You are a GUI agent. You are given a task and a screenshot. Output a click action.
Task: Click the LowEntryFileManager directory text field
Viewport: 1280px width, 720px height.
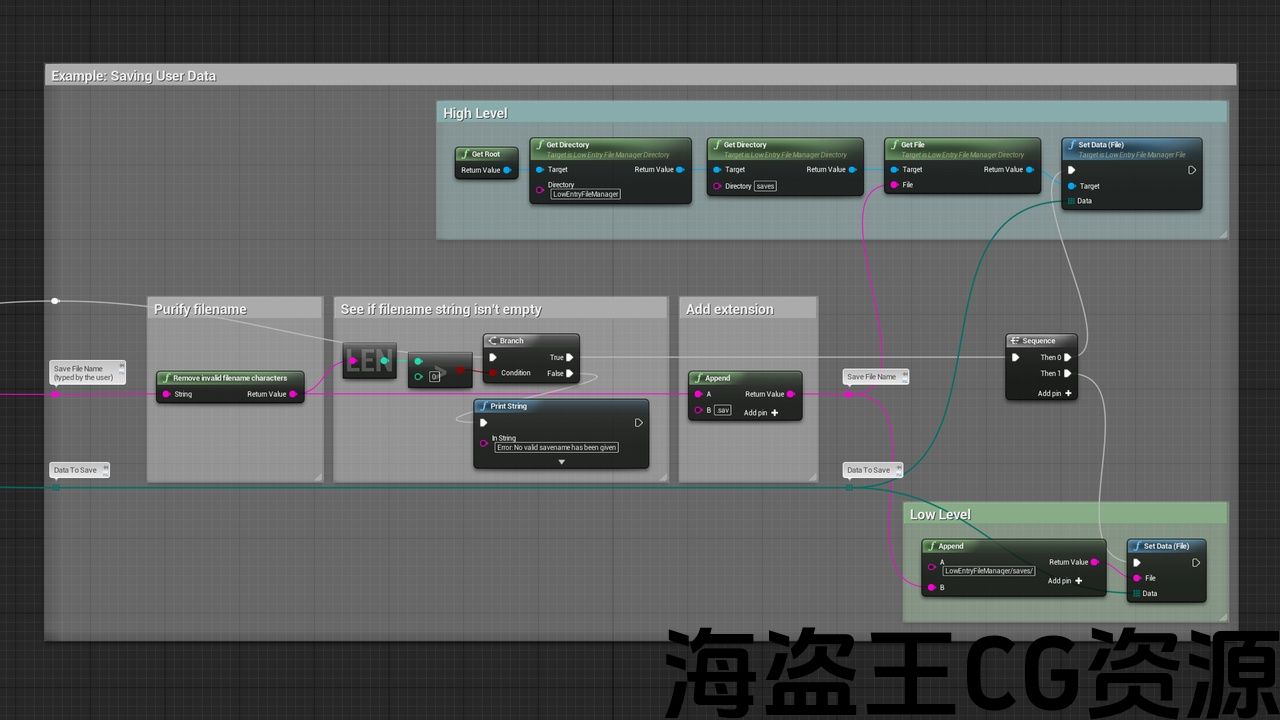pyautogui.click(x=586, y=194)
